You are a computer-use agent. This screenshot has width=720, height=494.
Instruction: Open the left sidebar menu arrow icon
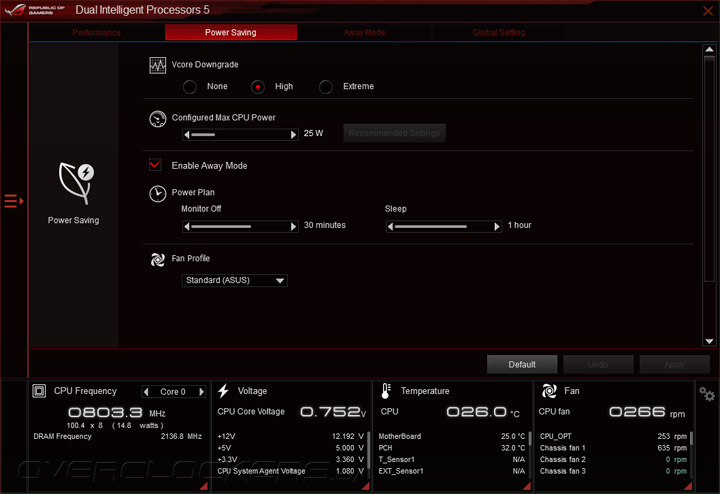click(x=14, y=201)
